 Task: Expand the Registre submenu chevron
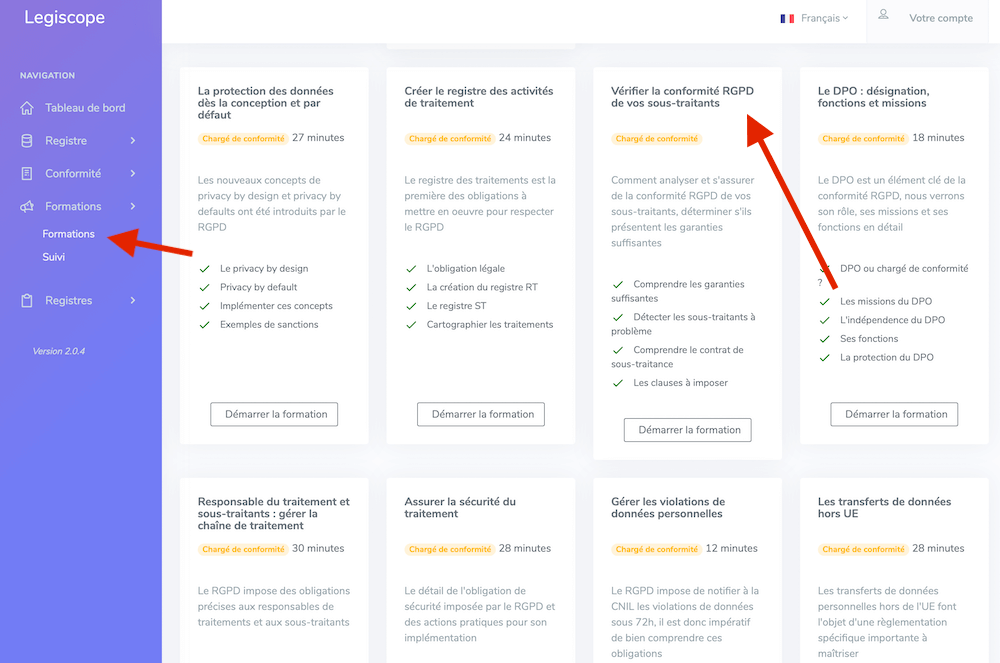click(133, 141)
